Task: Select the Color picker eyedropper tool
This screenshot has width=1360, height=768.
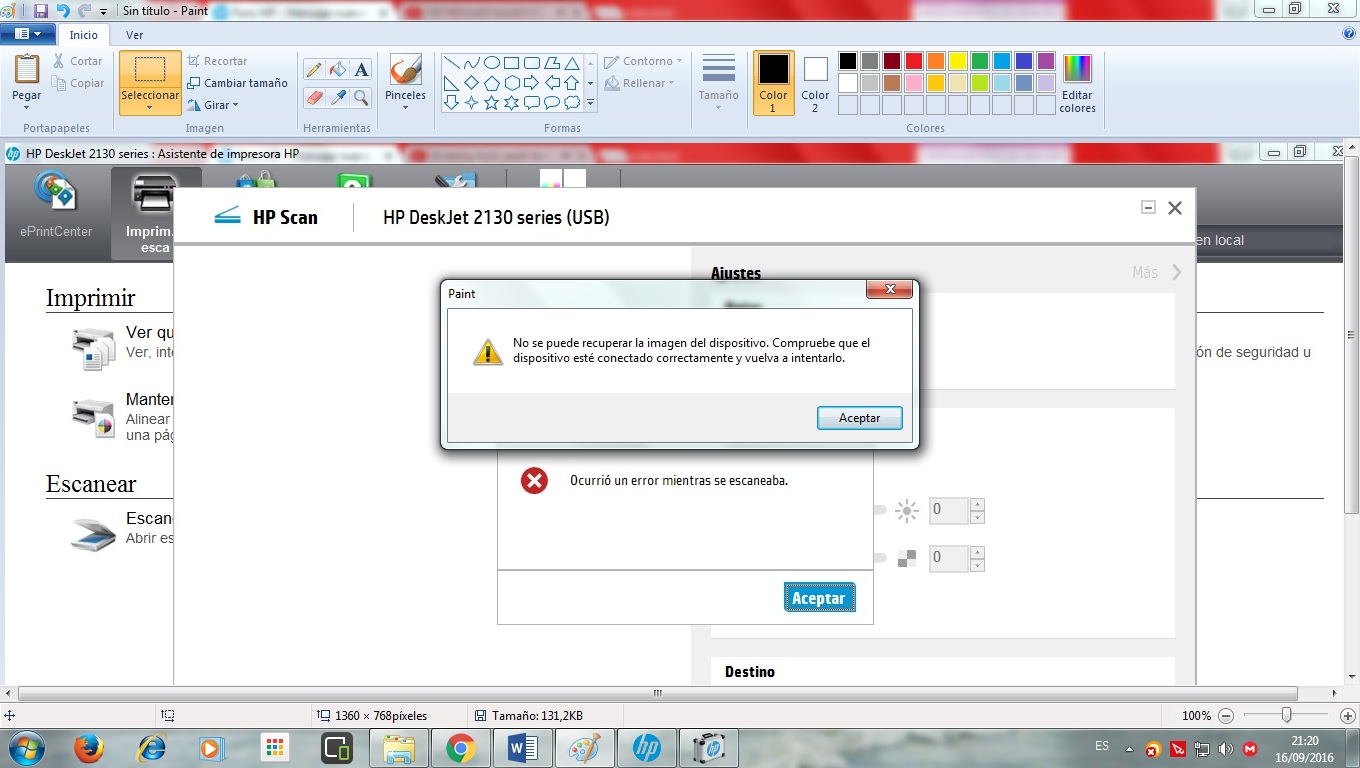Action: (338, 98)
